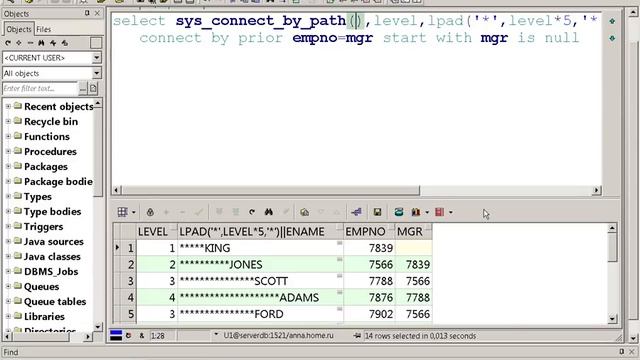
Task: Click the delete object minus icon
Action: tap(30, 43)
